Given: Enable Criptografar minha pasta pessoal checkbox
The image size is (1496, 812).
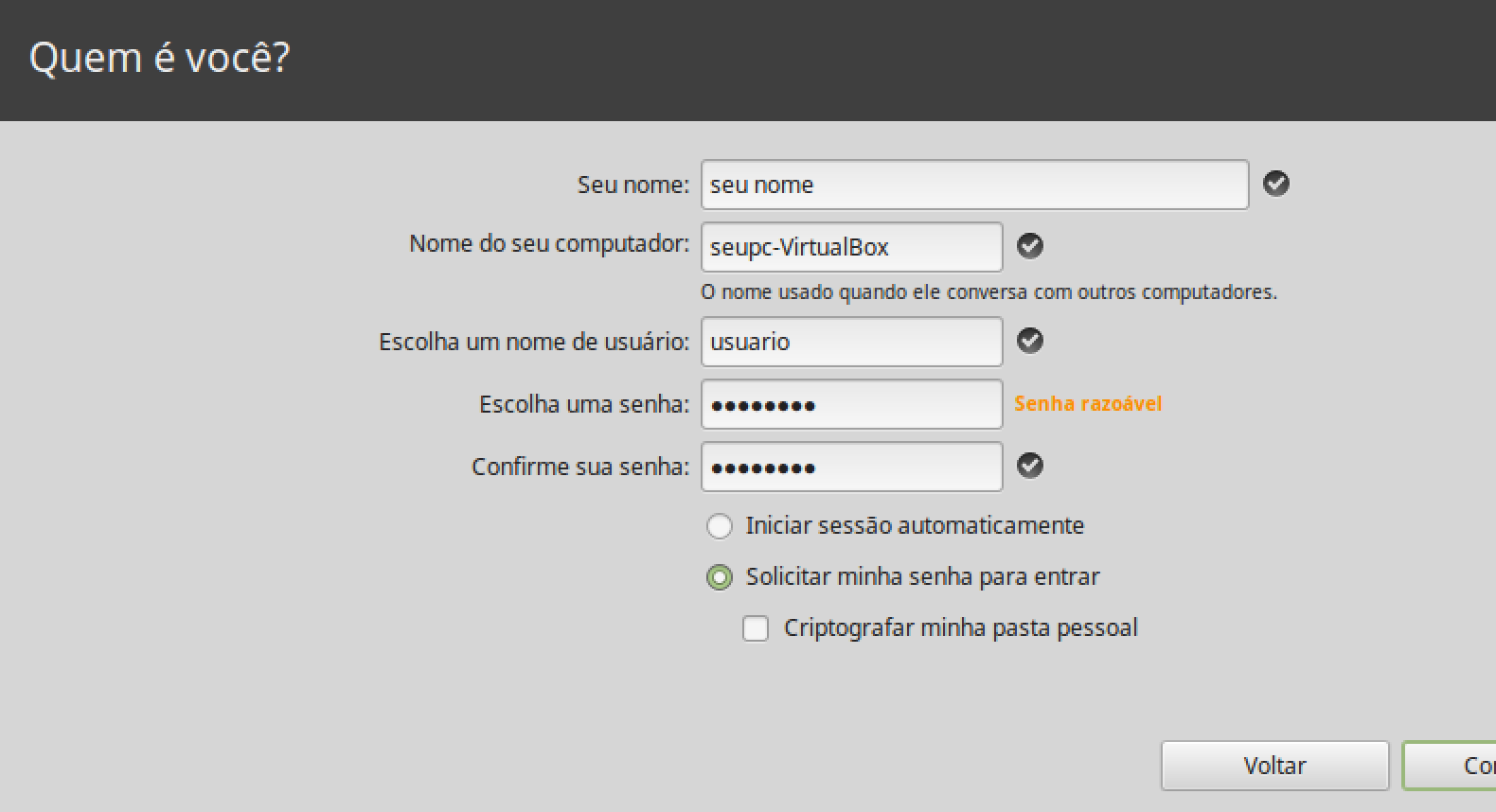Looking at the screenshot, I should [x=756, y=628].
